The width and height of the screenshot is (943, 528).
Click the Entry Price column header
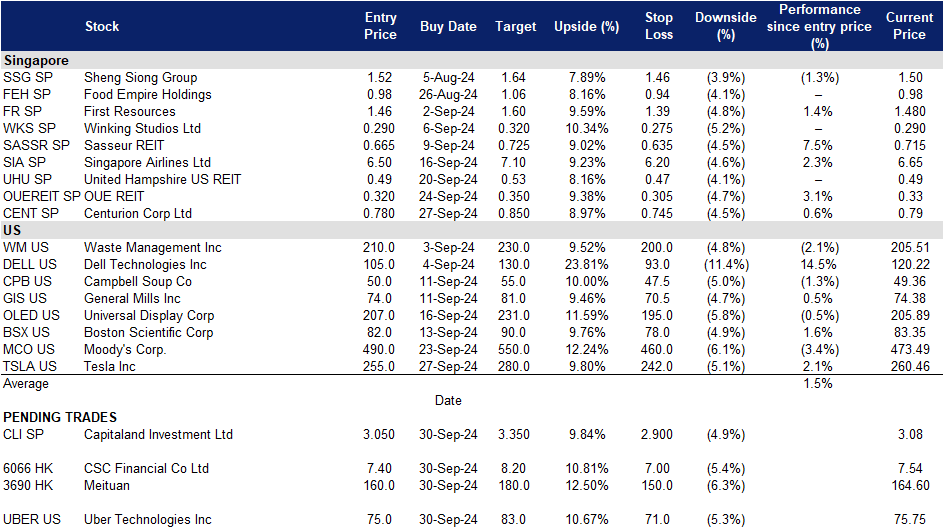click(x=380, y=26)
